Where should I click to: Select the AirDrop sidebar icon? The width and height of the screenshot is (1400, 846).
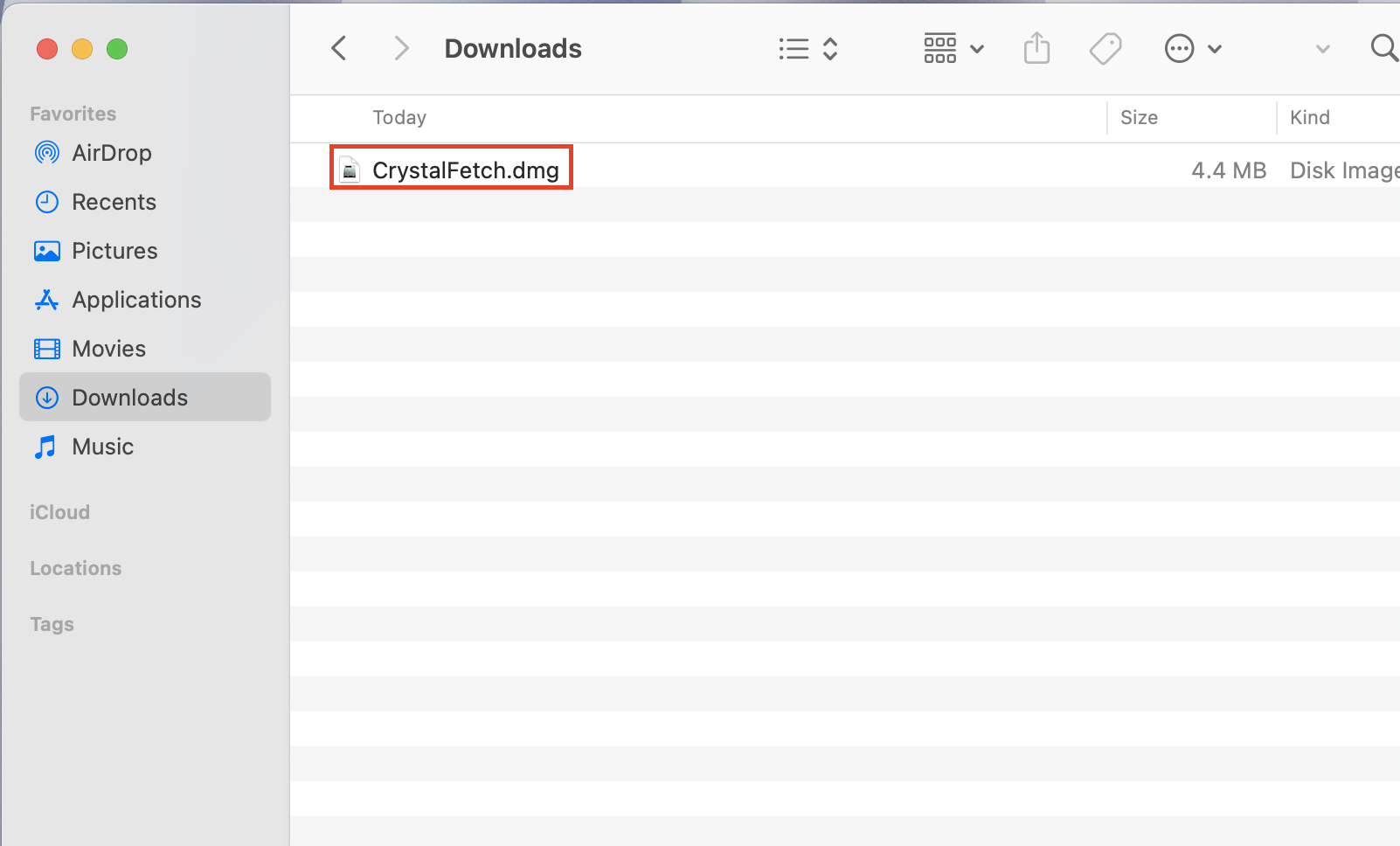45,153
